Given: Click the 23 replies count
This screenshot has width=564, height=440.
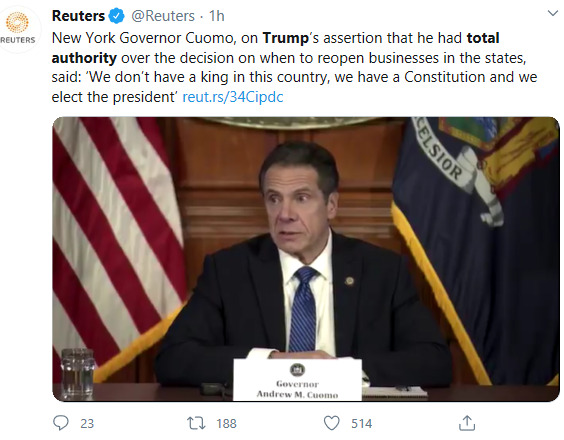Looking at the screenshot, I should [x=87, y=423].
